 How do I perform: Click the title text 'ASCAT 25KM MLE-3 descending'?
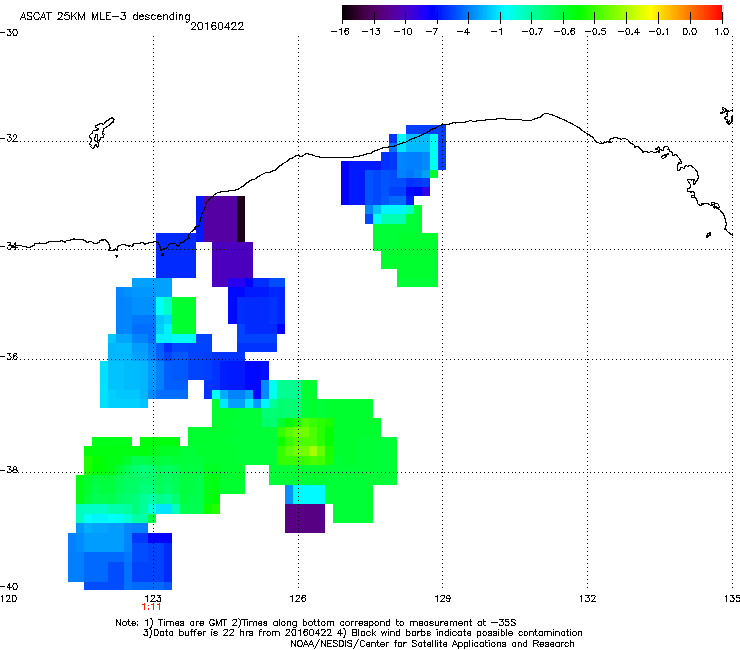click(x=105, y=16)
